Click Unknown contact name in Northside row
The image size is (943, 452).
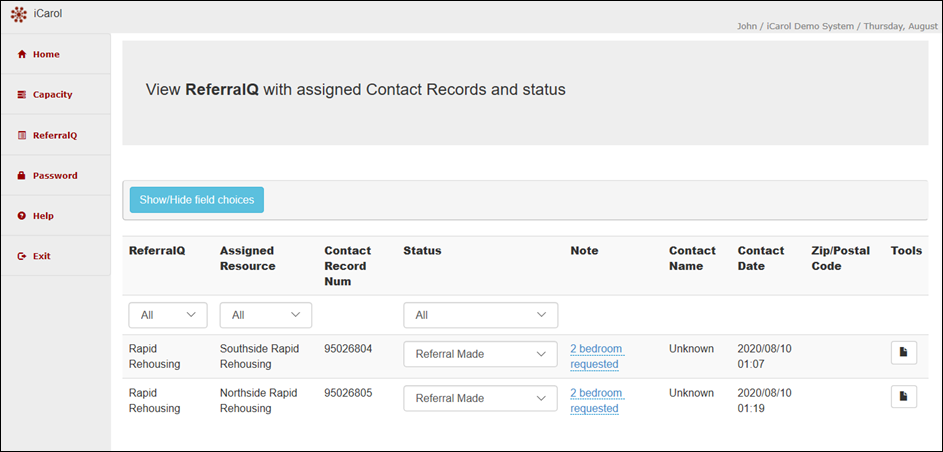[691, 393]
